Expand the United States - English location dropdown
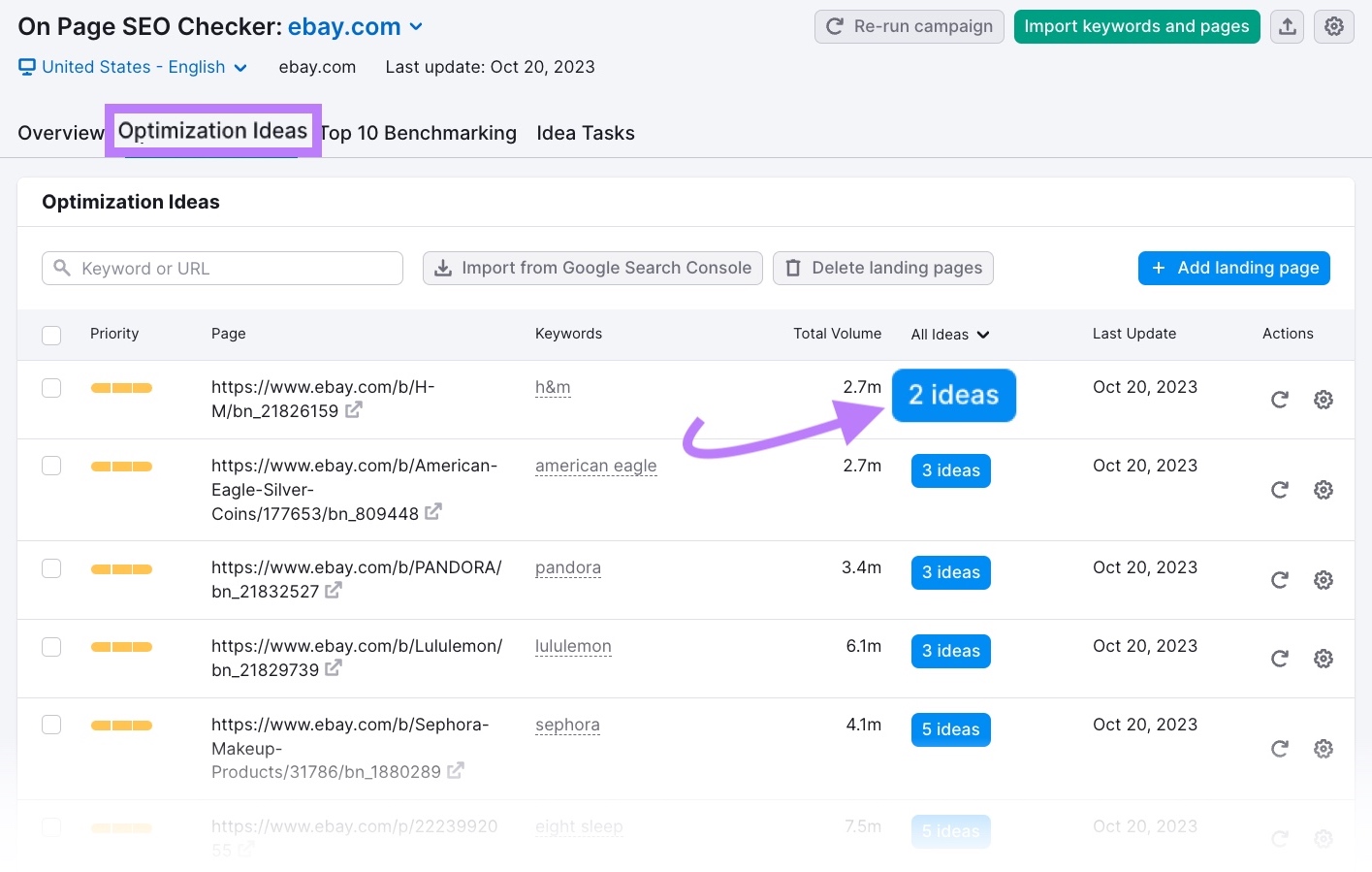Image resolution: width=1372 pixels, height=872 pixels. (x=239, y=67)
